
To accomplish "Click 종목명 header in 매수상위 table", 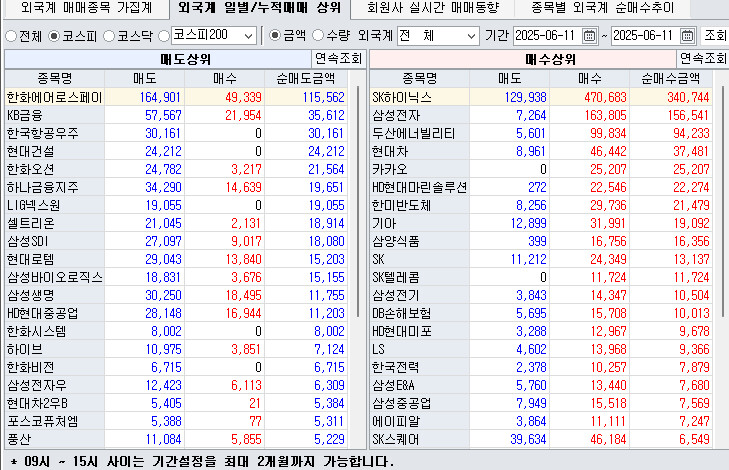I will [419, 79].
